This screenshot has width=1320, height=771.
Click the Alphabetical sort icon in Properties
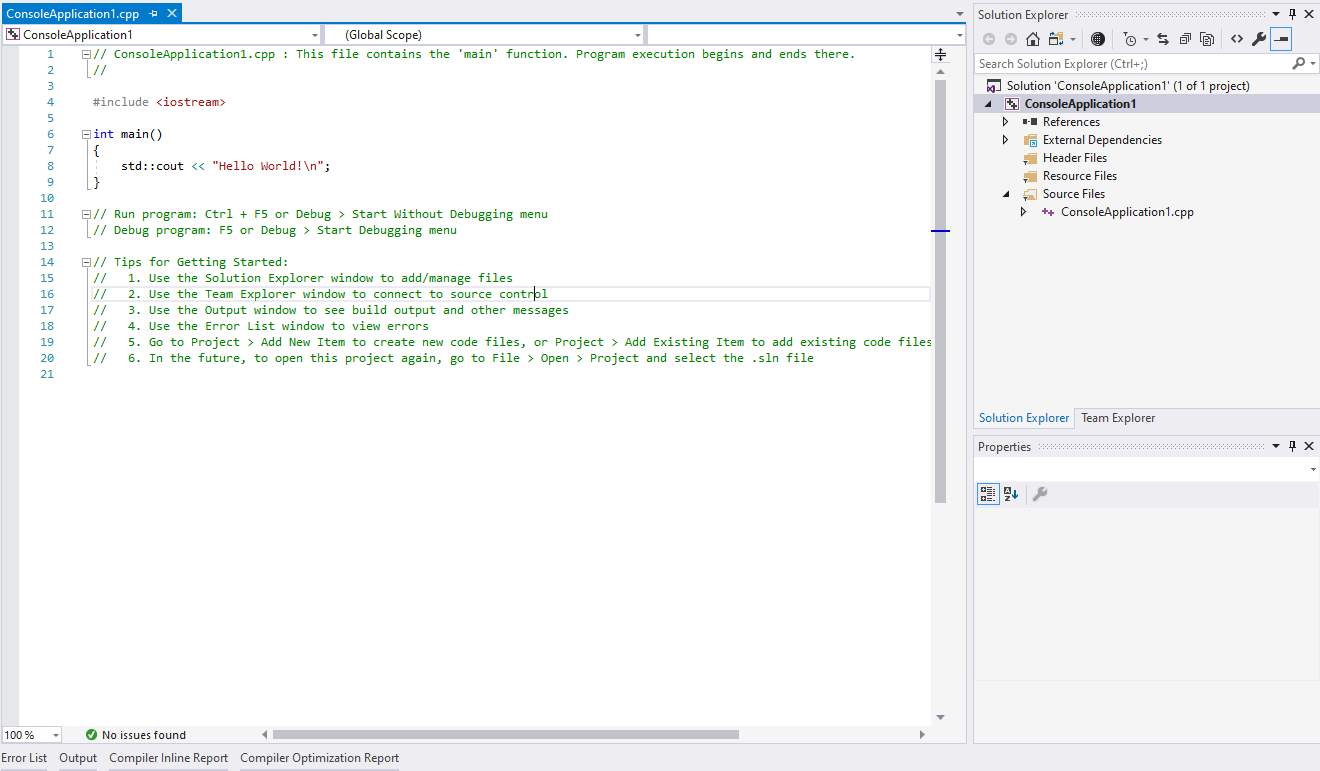click(1012, 493)
